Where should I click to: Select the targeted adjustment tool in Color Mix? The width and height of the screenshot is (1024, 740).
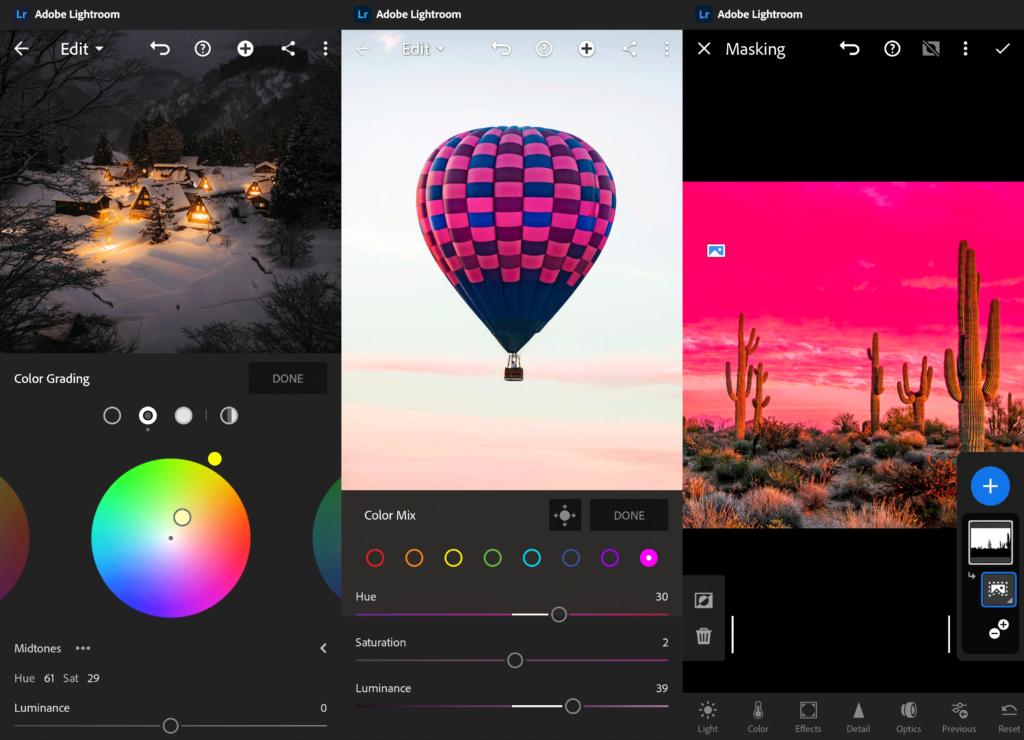[565, 515]
